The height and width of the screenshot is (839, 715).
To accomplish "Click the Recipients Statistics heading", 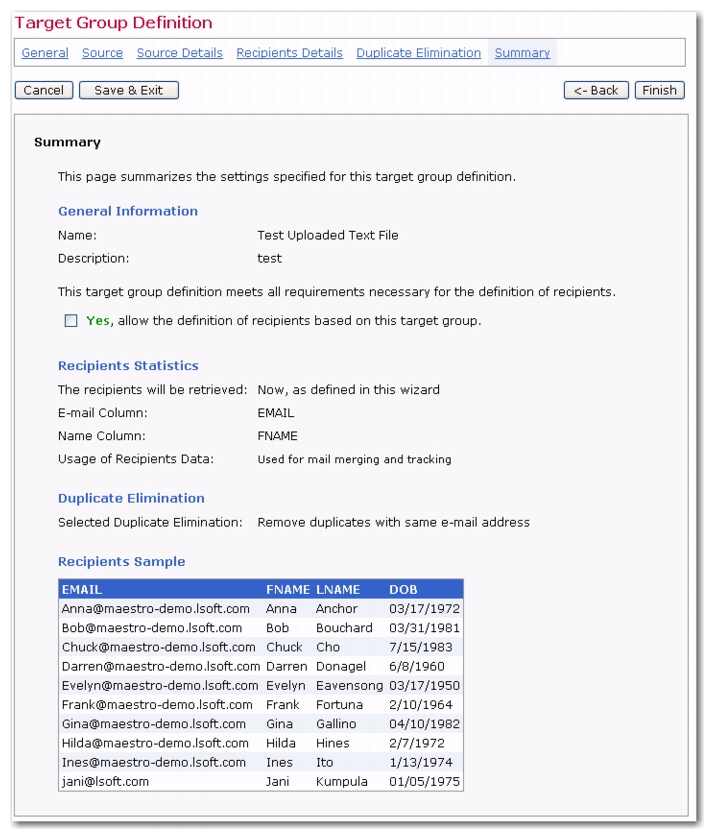I will point(128,366).
